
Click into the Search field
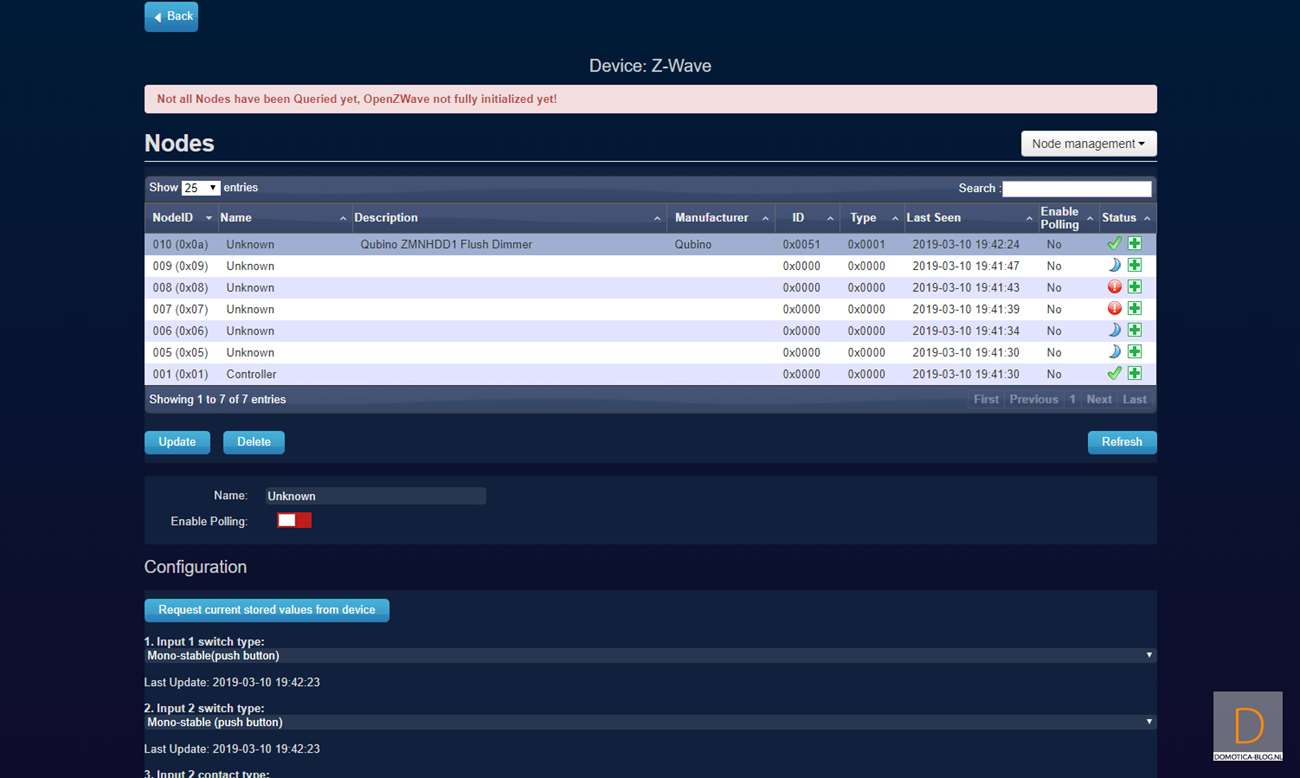coord(1076,188)
